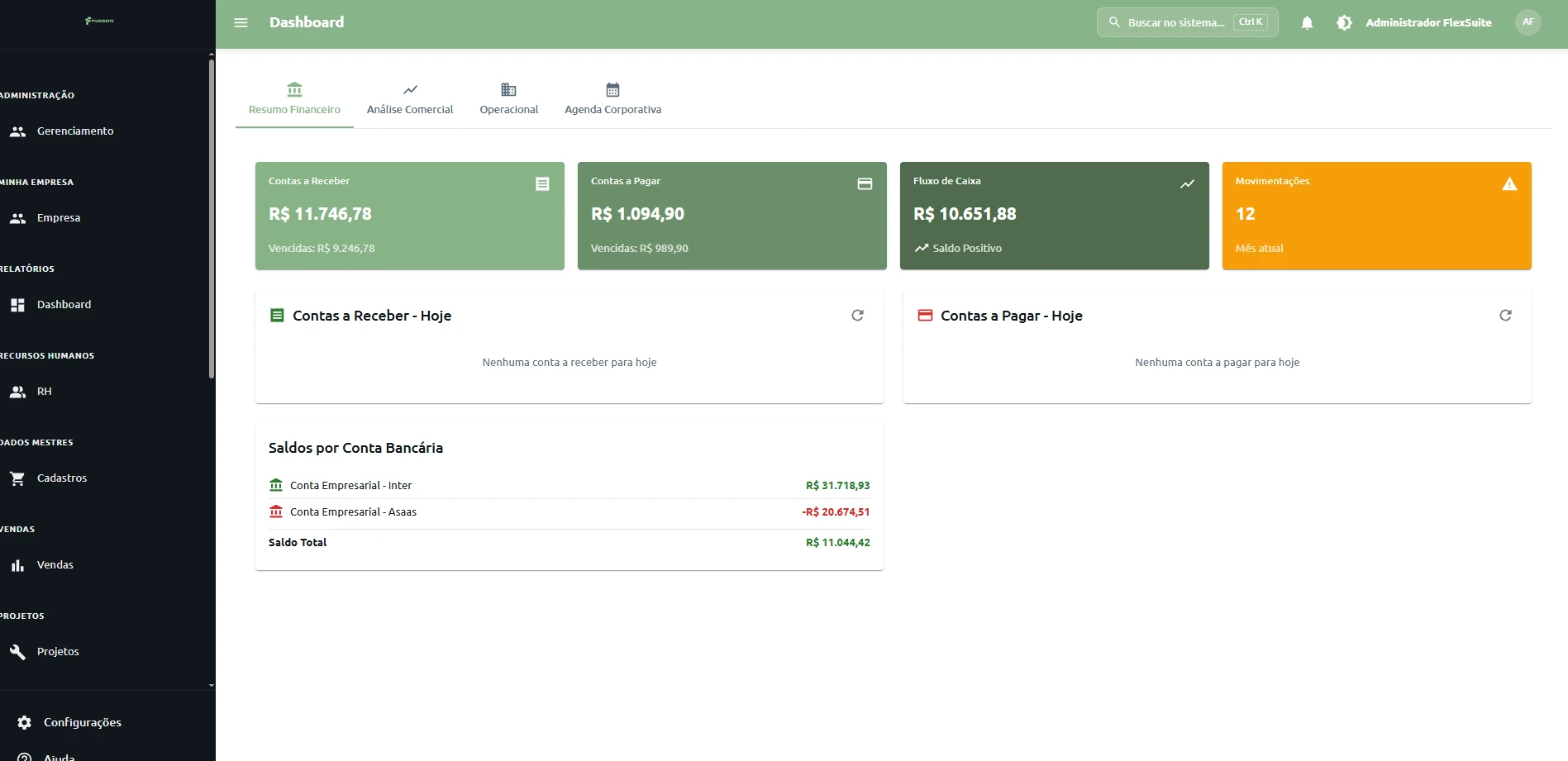Refresh the Contas a Pagar - Hoje panel
This screenshot has width=1568, height=761.
1505,315
